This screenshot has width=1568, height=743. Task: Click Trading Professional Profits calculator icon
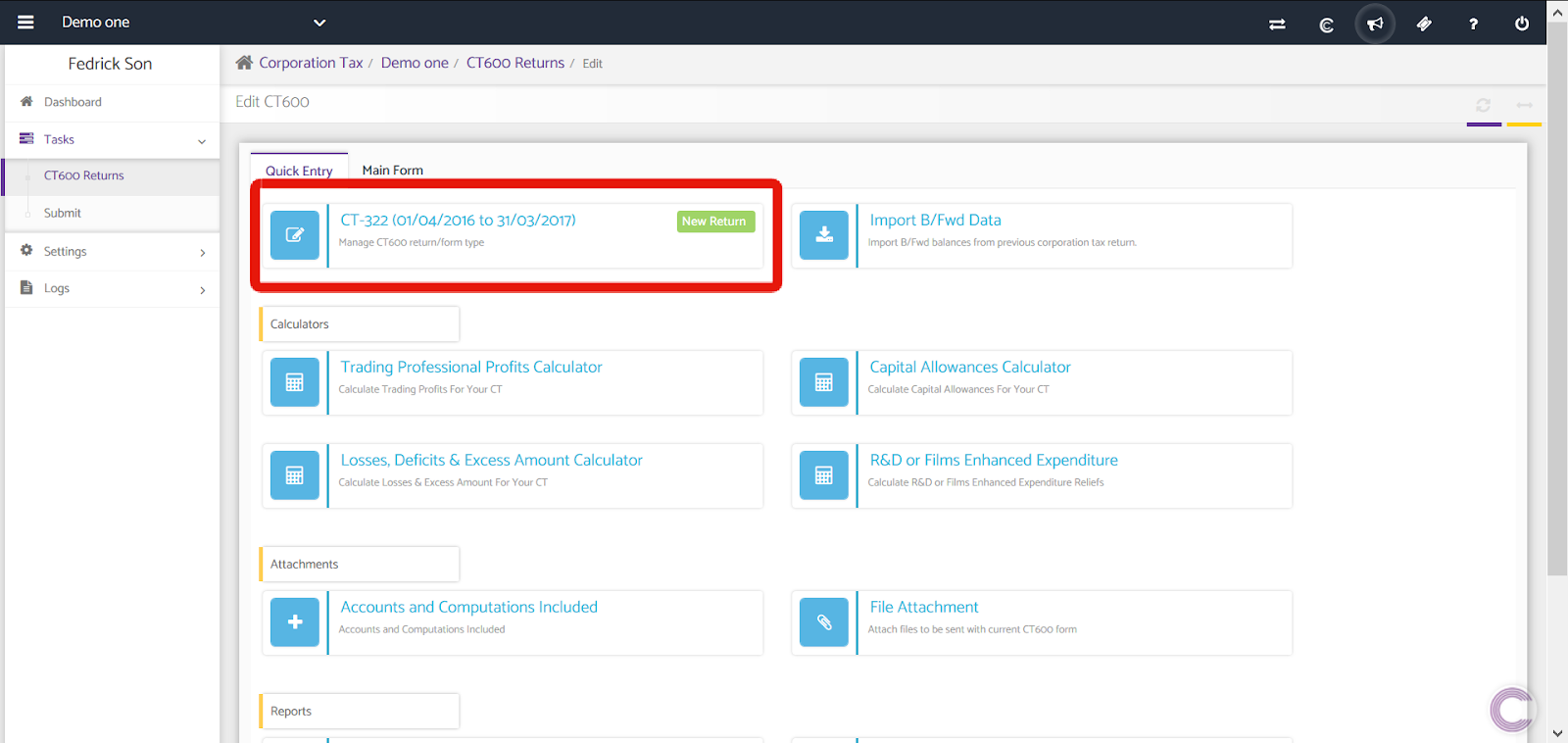click(295, 382)
